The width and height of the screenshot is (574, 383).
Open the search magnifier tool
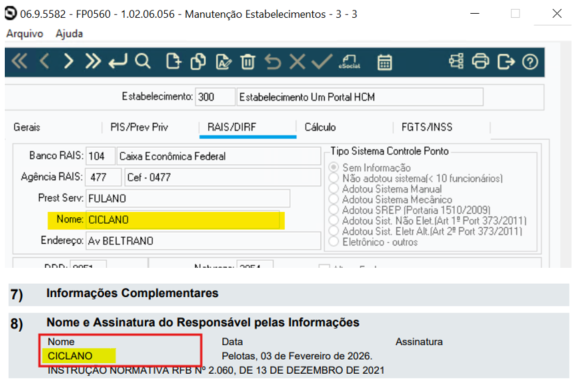tap(142, 61)
